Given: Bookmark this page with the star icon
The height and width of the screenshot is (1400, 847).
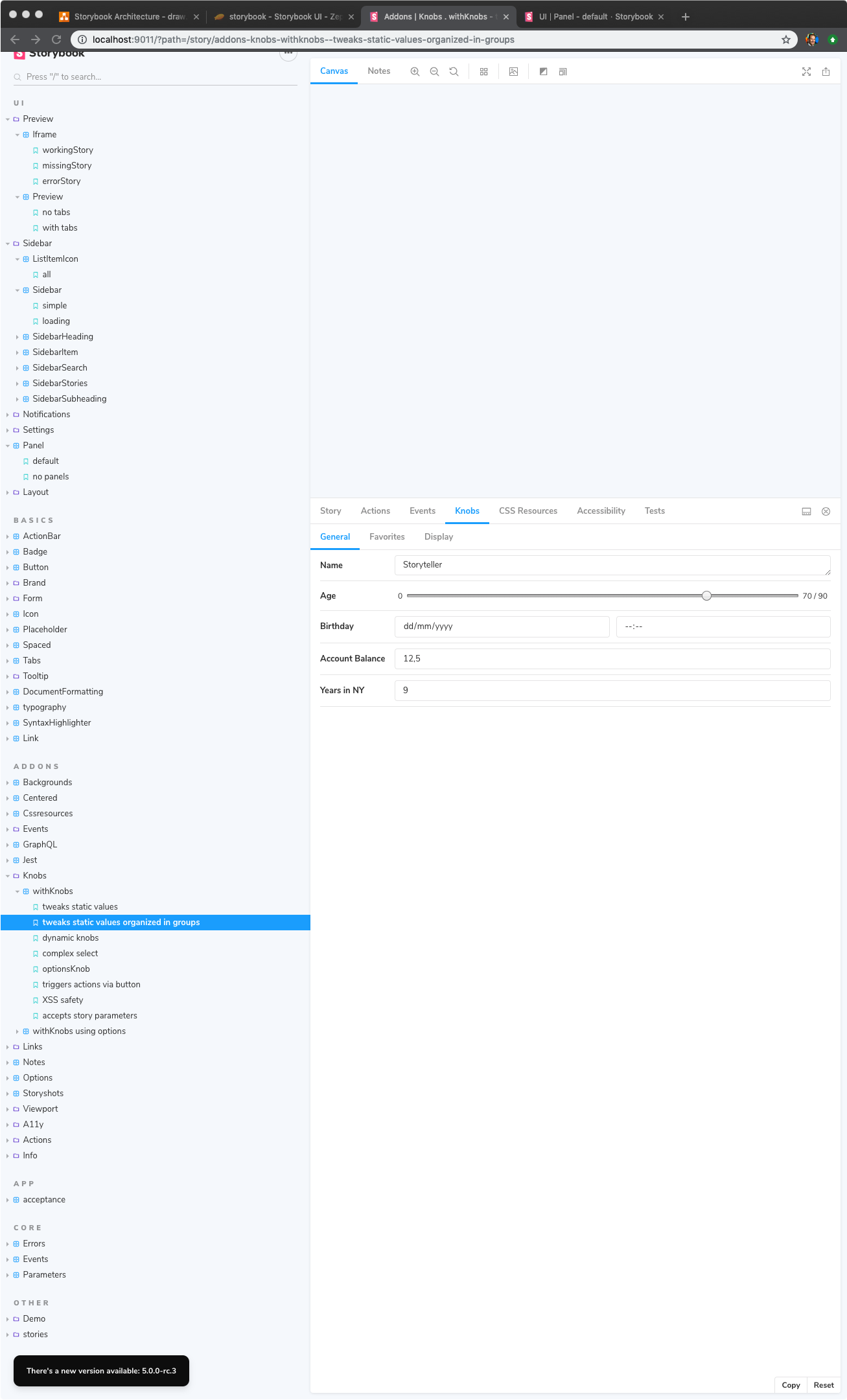Looking at the screenshot, I should (x=785, y=40).
